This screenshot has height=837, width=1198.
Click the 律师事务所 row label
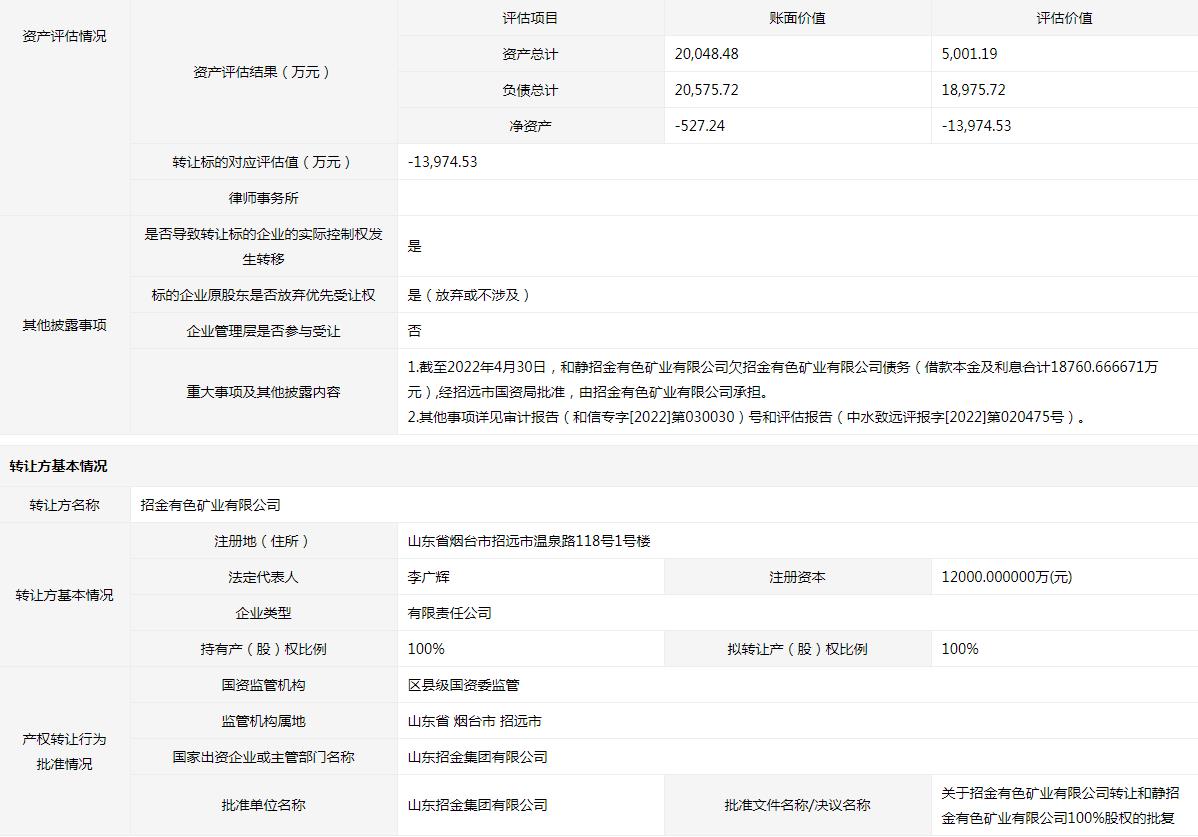click(x=263, y=198)
